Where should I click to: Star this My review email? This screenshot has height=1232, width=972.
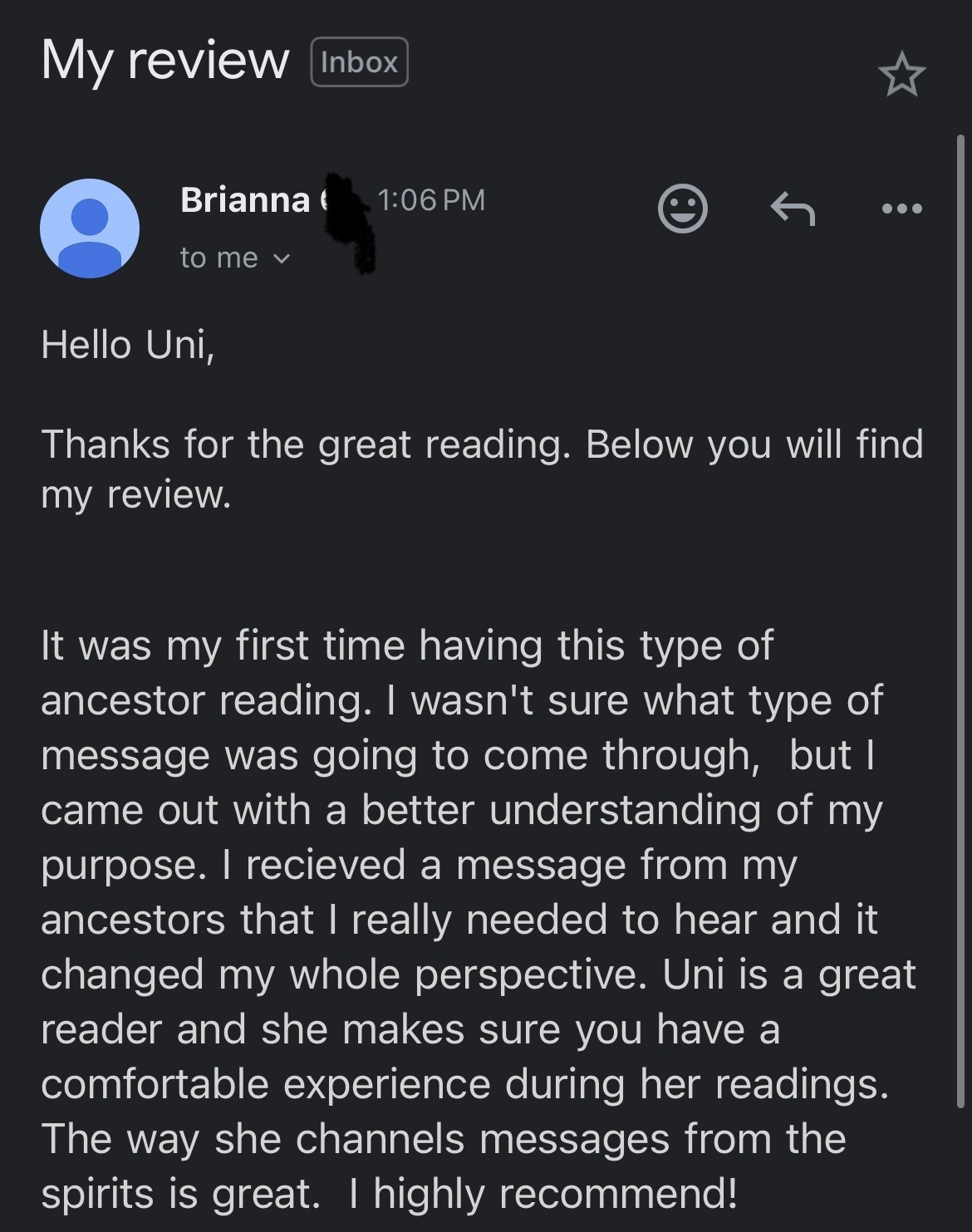pyautogui.click(x=901, y=75)
